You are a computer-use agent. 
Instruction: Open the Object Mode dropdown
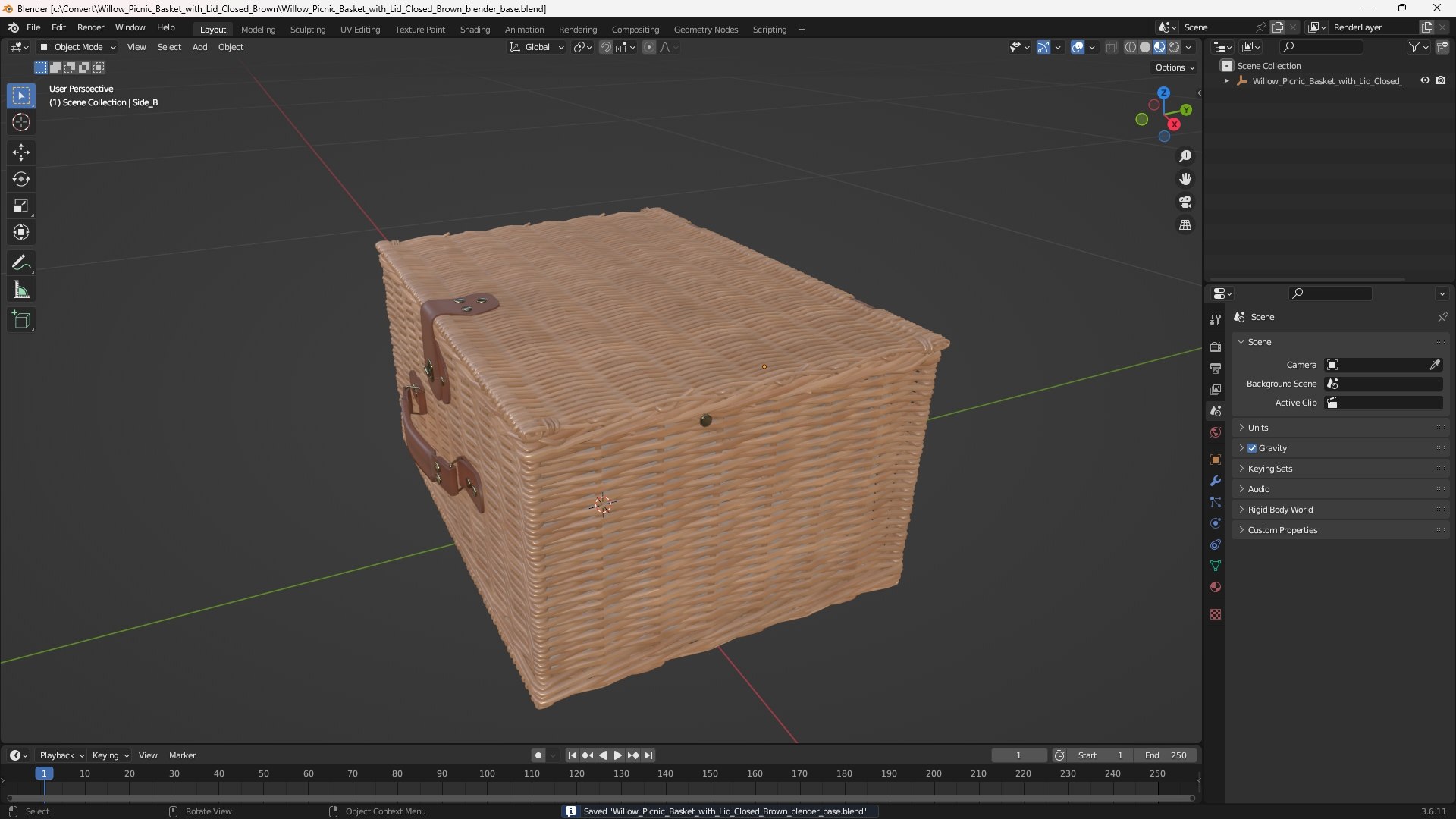77,47
